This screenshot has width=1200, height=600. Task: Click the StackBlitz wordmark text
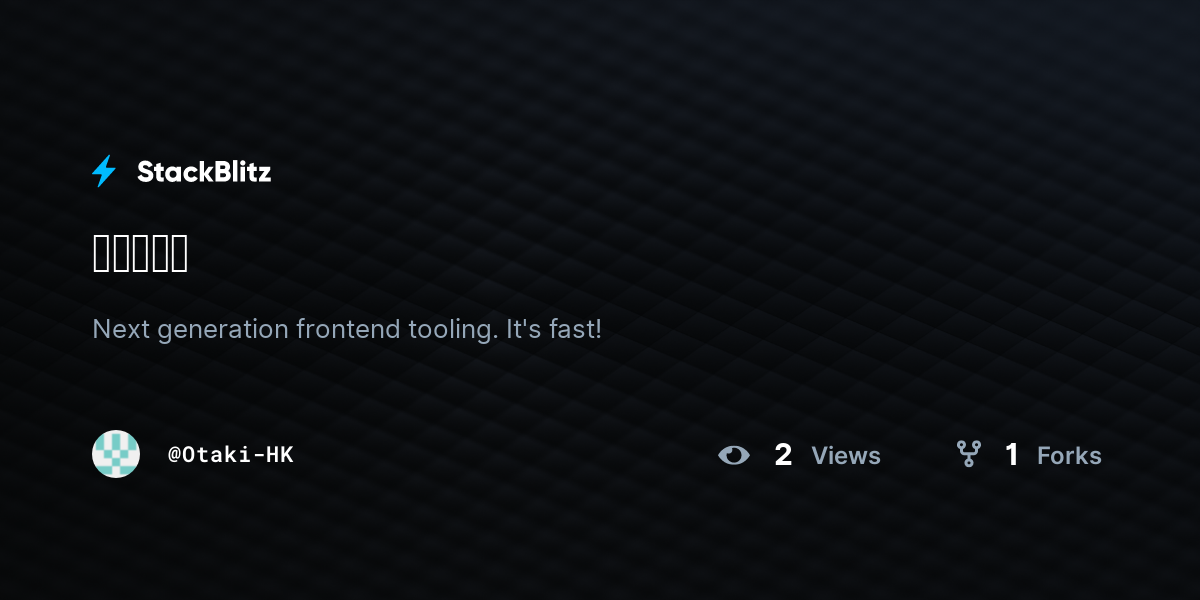coord(204,172)
